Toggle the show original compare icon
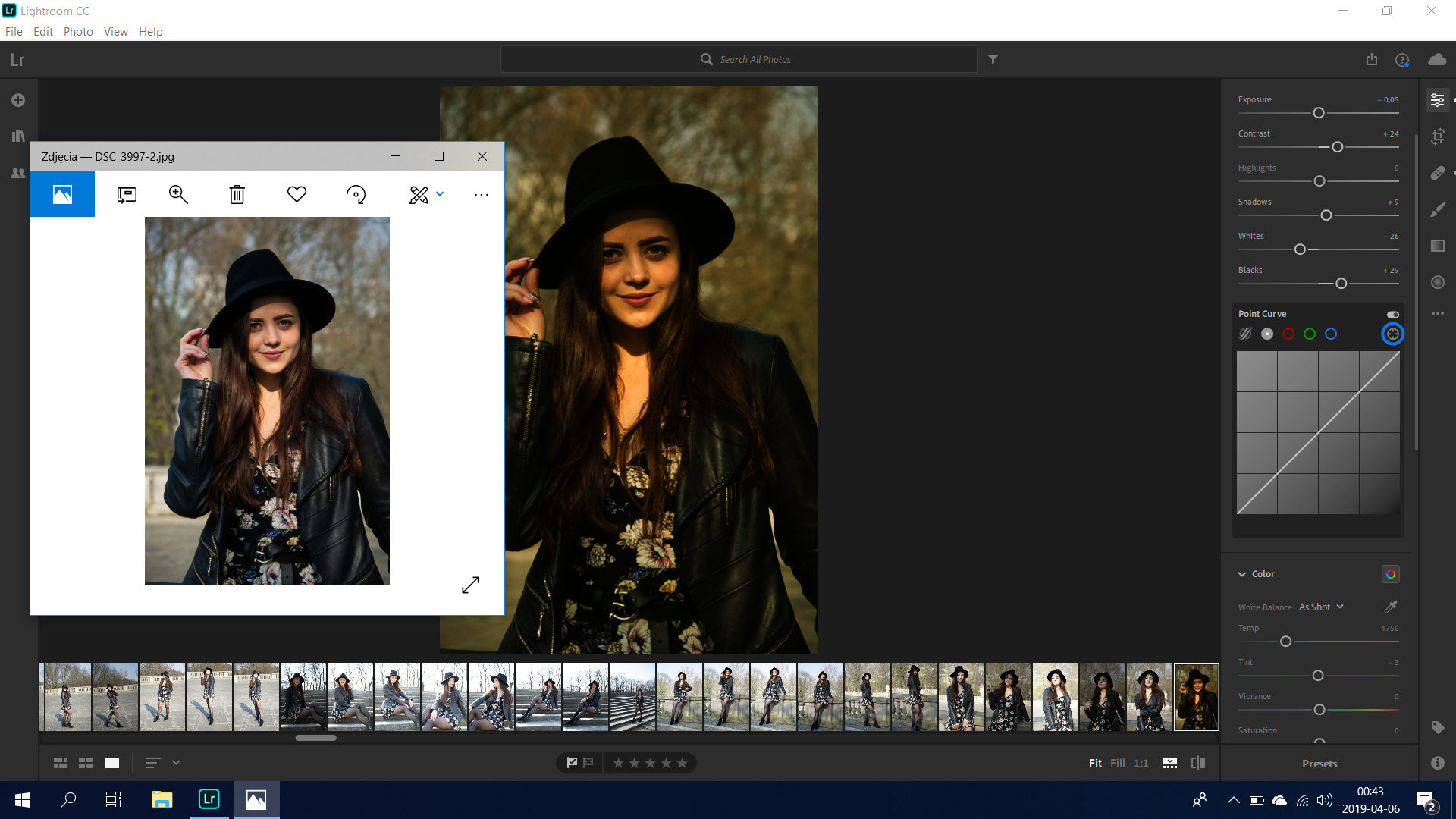The image size is (1456, 819). (1198, 763)
